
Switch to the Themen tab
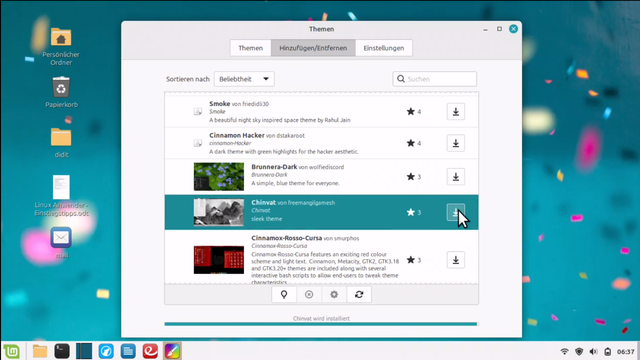tap(251, 48)
